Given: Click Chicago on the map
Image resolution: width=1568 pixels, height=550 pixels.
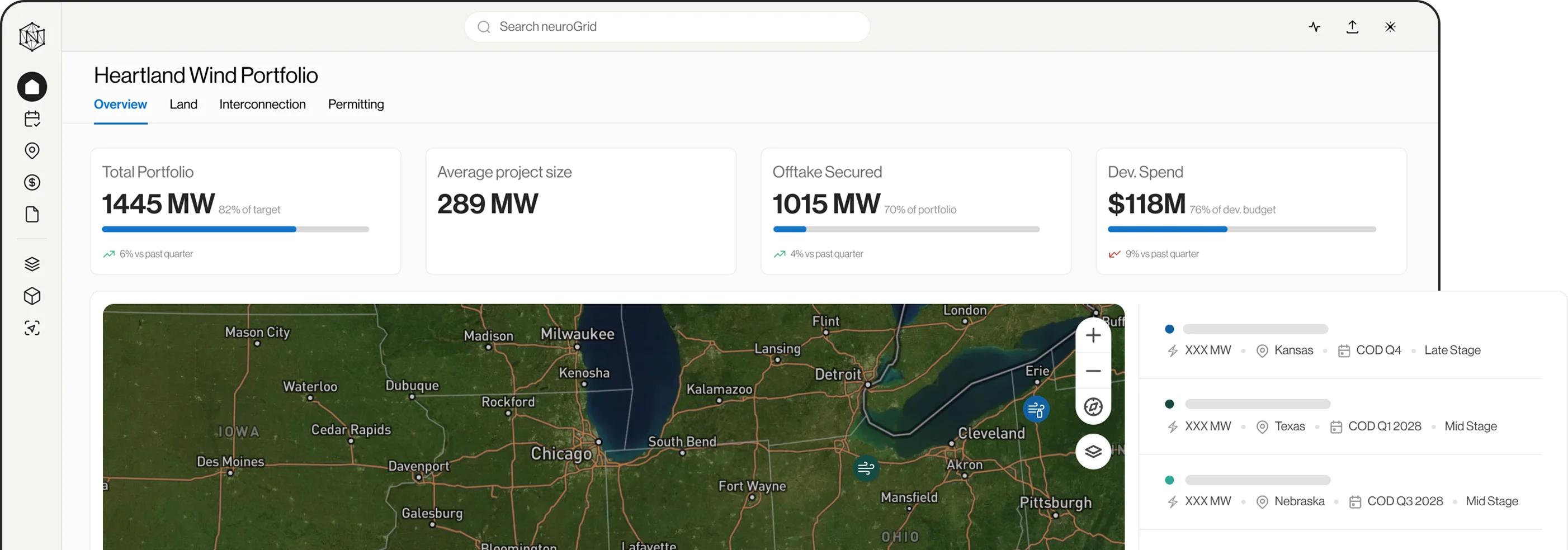Looking at the screenshot, I should coord(561,453).
